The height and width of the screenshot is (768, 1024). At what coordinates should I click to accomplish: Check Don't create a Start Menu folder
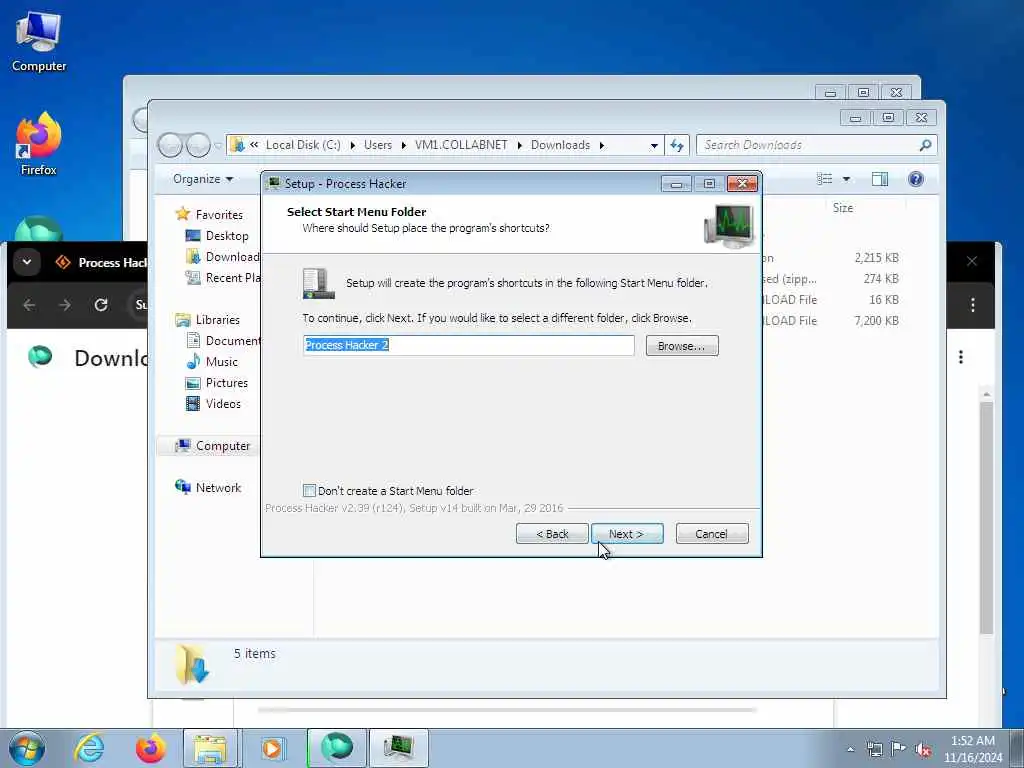310,490
